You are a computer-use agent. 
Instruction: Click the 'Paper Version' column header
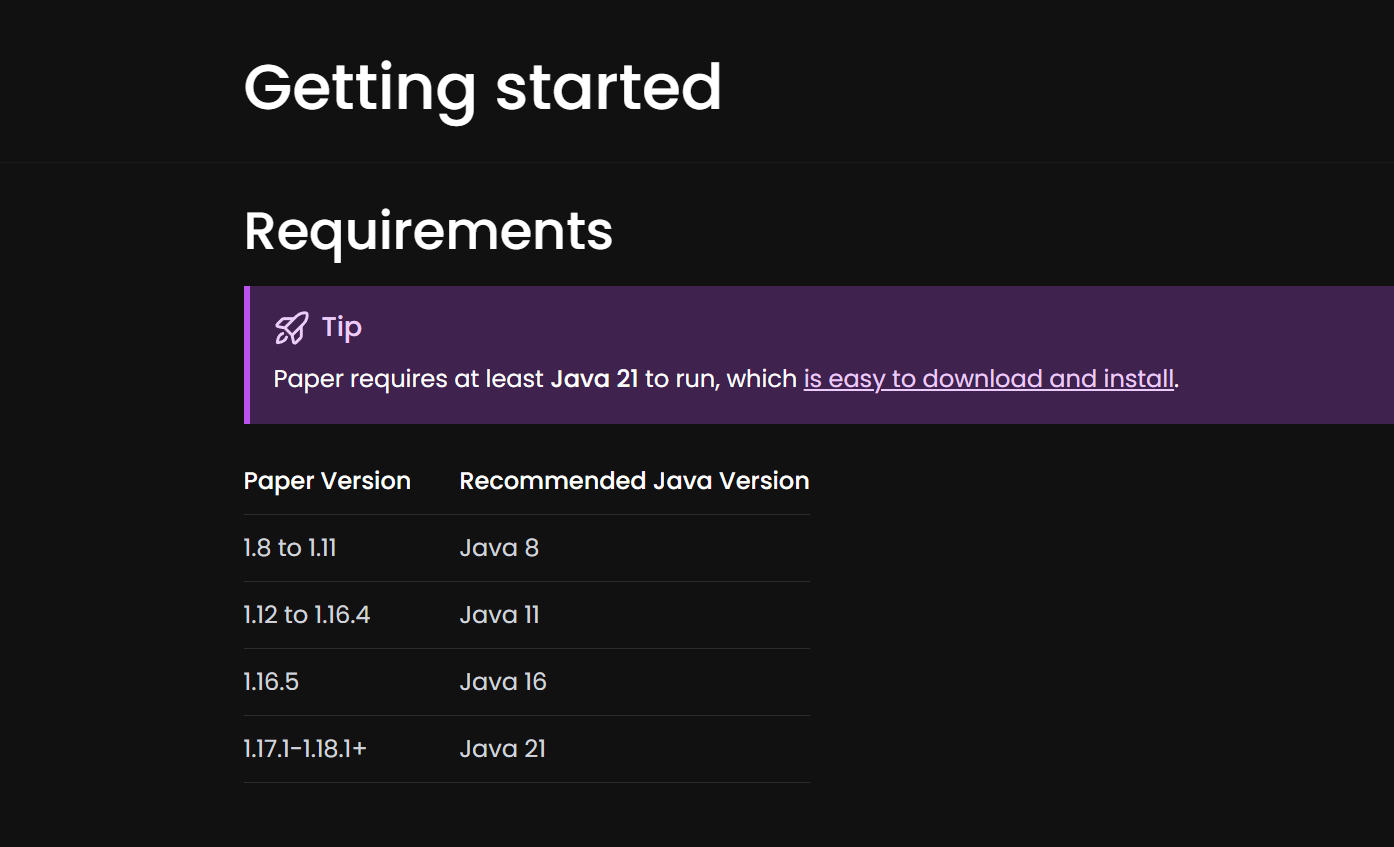pos(327,481)
